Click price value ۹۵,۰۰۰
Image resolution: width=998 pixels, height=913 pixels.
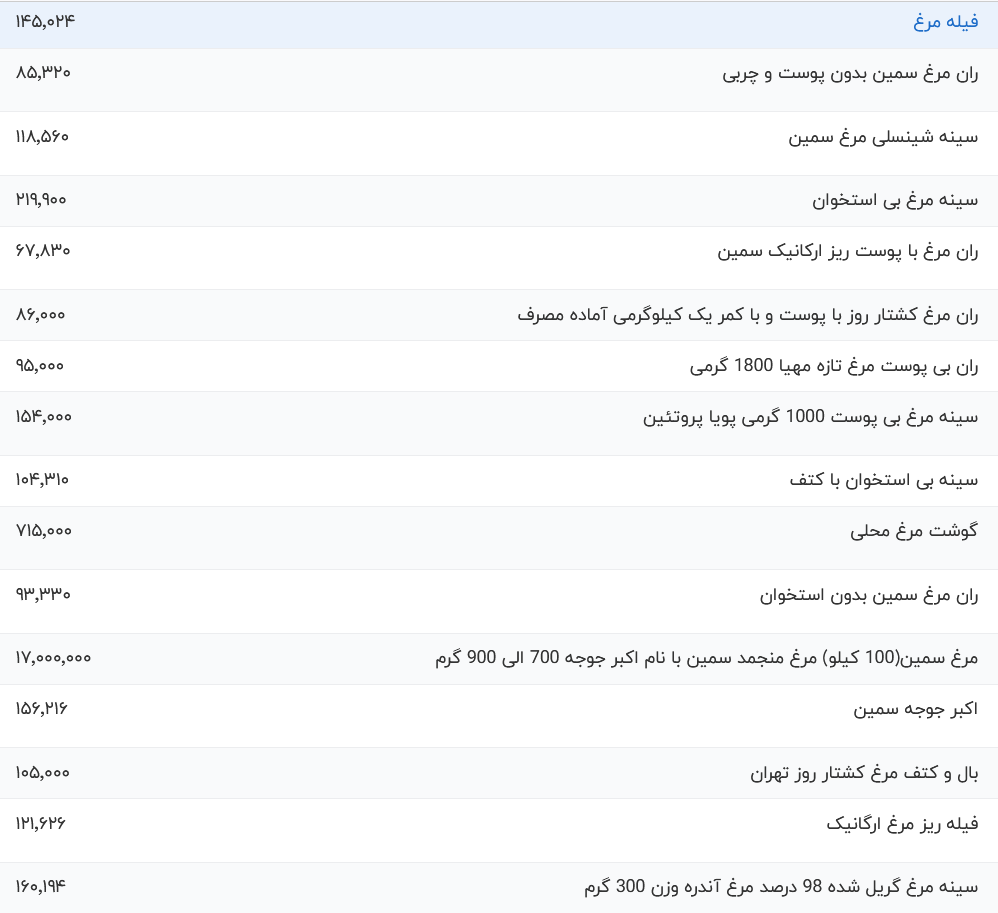39,365
